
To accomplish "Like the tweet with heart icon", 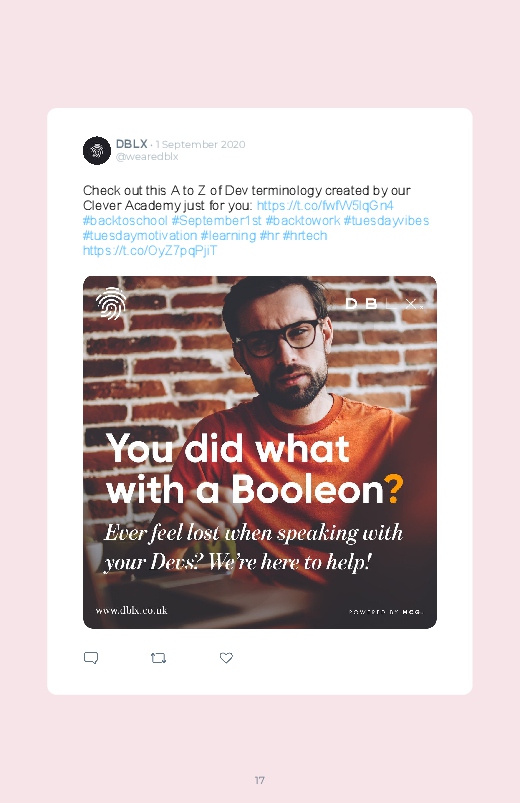I will coord(226,658).
